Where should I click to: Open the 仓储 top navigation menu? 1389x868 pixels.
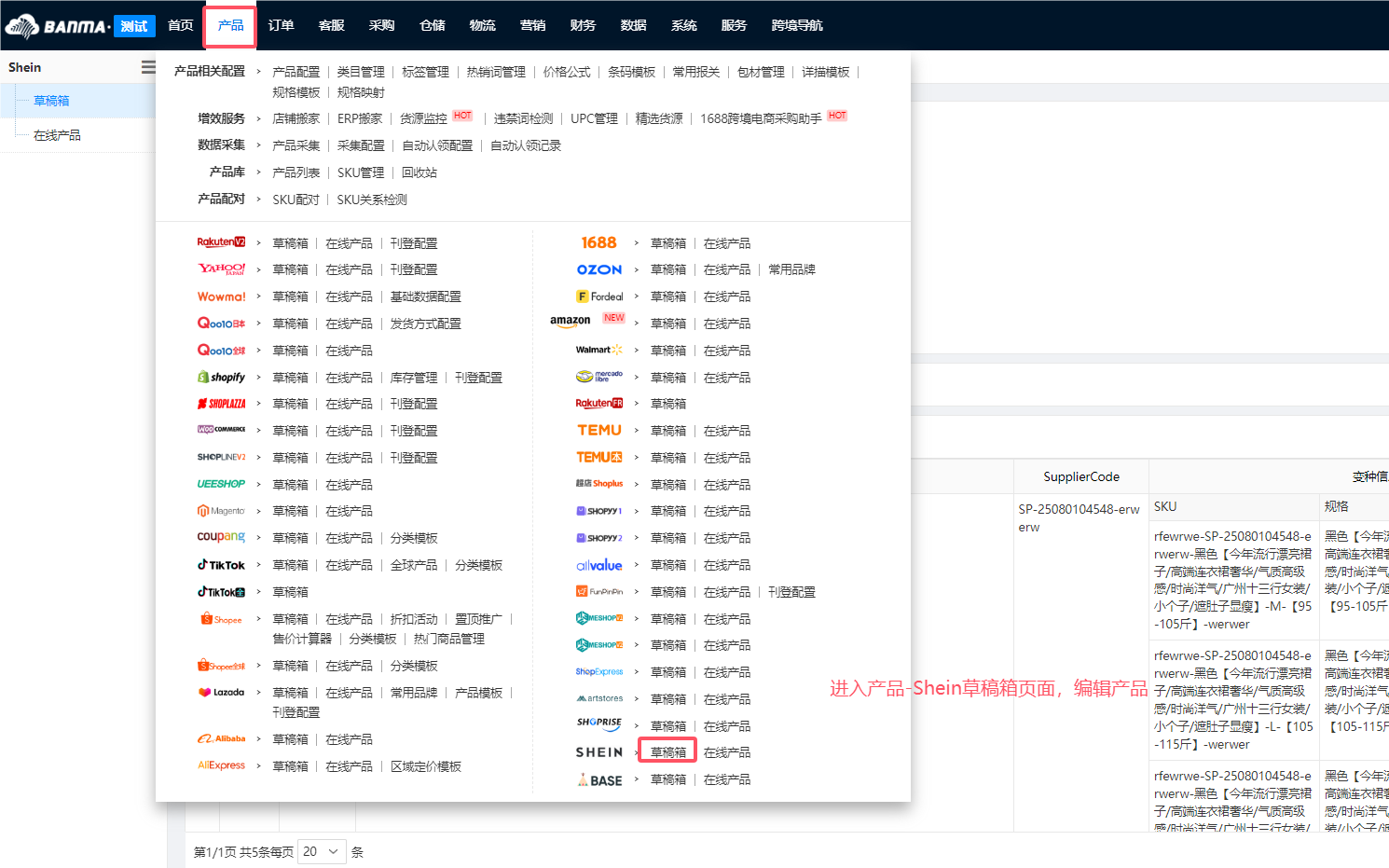tap(432, 25)
